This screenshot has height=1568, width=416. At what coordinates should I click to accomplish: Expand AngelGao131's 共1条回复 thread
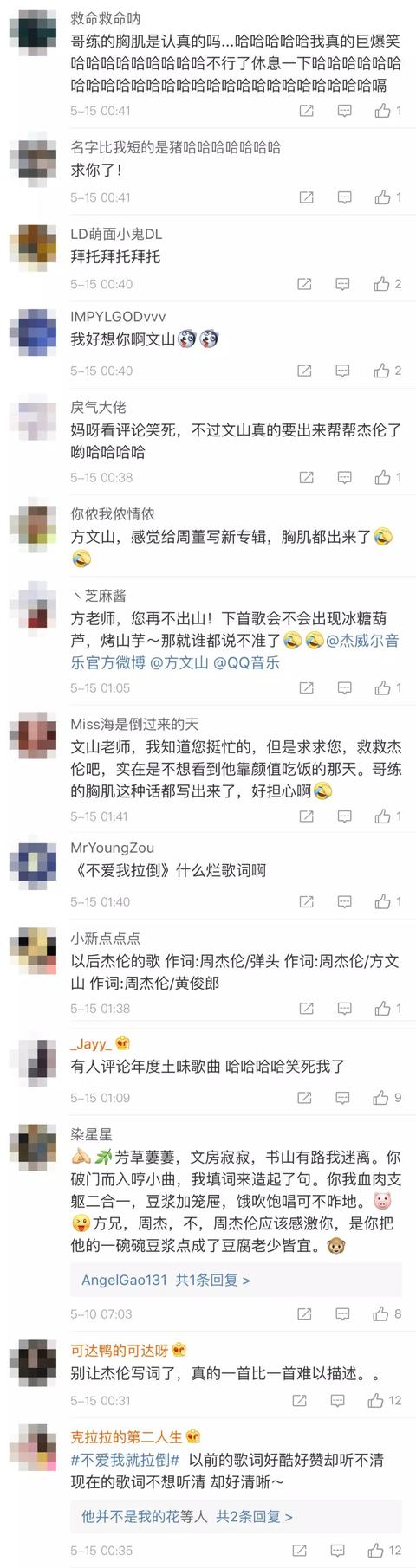tap(166, 1280)
